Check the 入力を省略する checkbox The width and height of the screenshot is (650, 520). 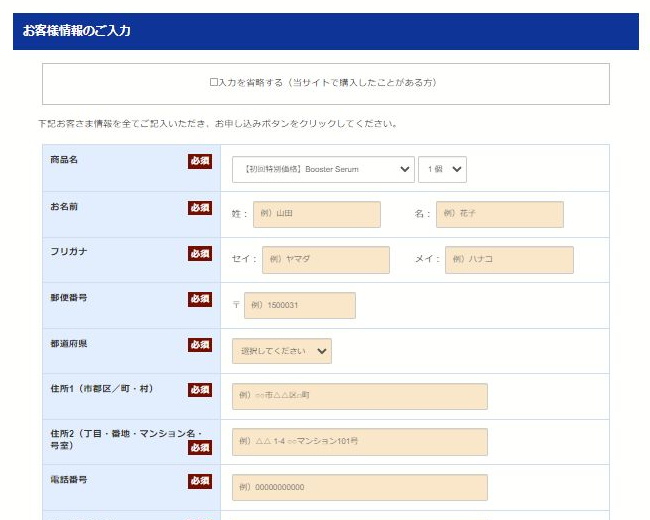214,83
